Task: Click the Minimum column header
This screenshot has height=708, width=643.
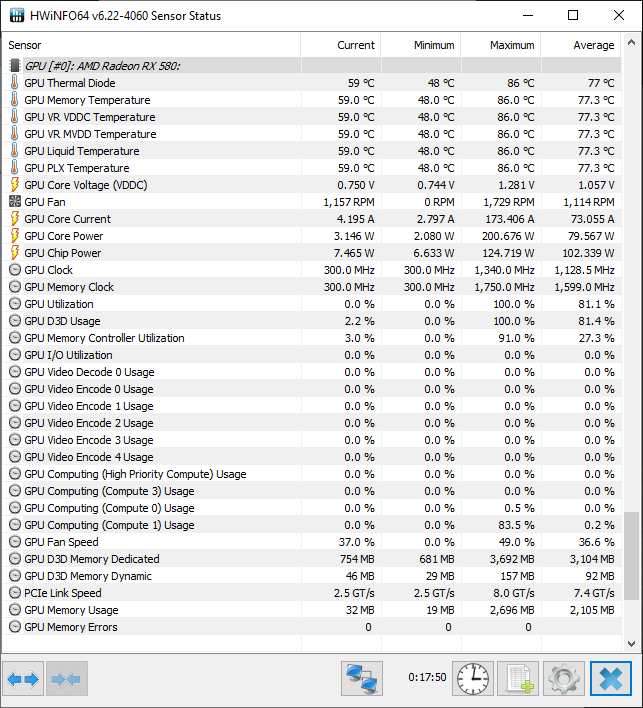Action: [421, 45]
